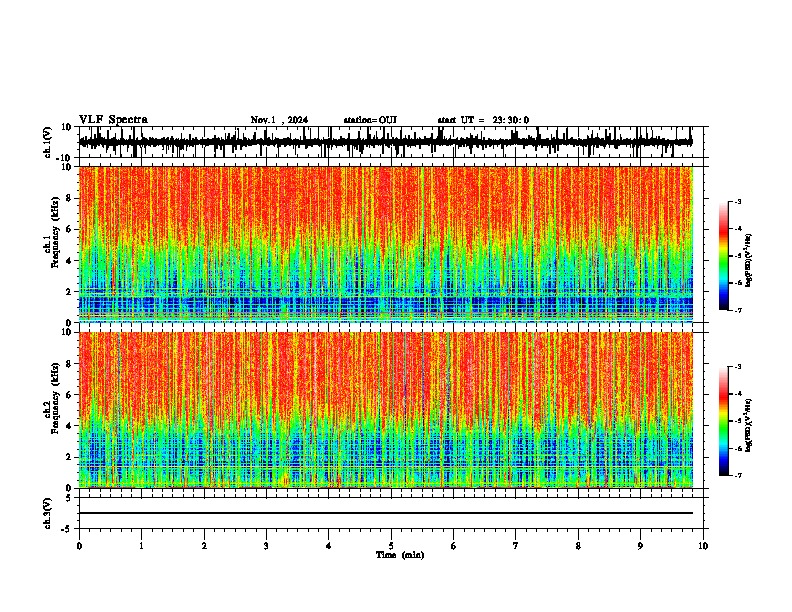Click the 'station=OUJ' header text
Screen dimensions: 792x612
pos(370,120)
